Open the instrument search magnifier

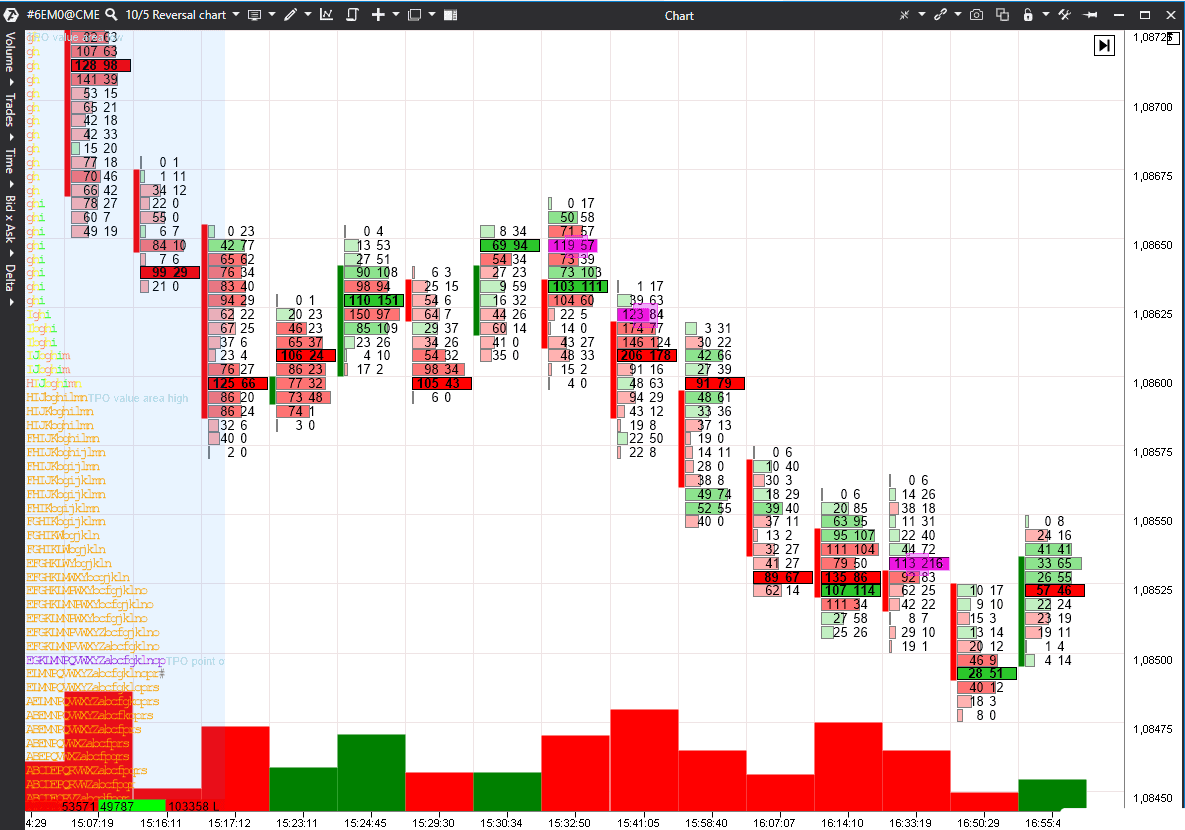pyautogui.click(x=110, y=15)
